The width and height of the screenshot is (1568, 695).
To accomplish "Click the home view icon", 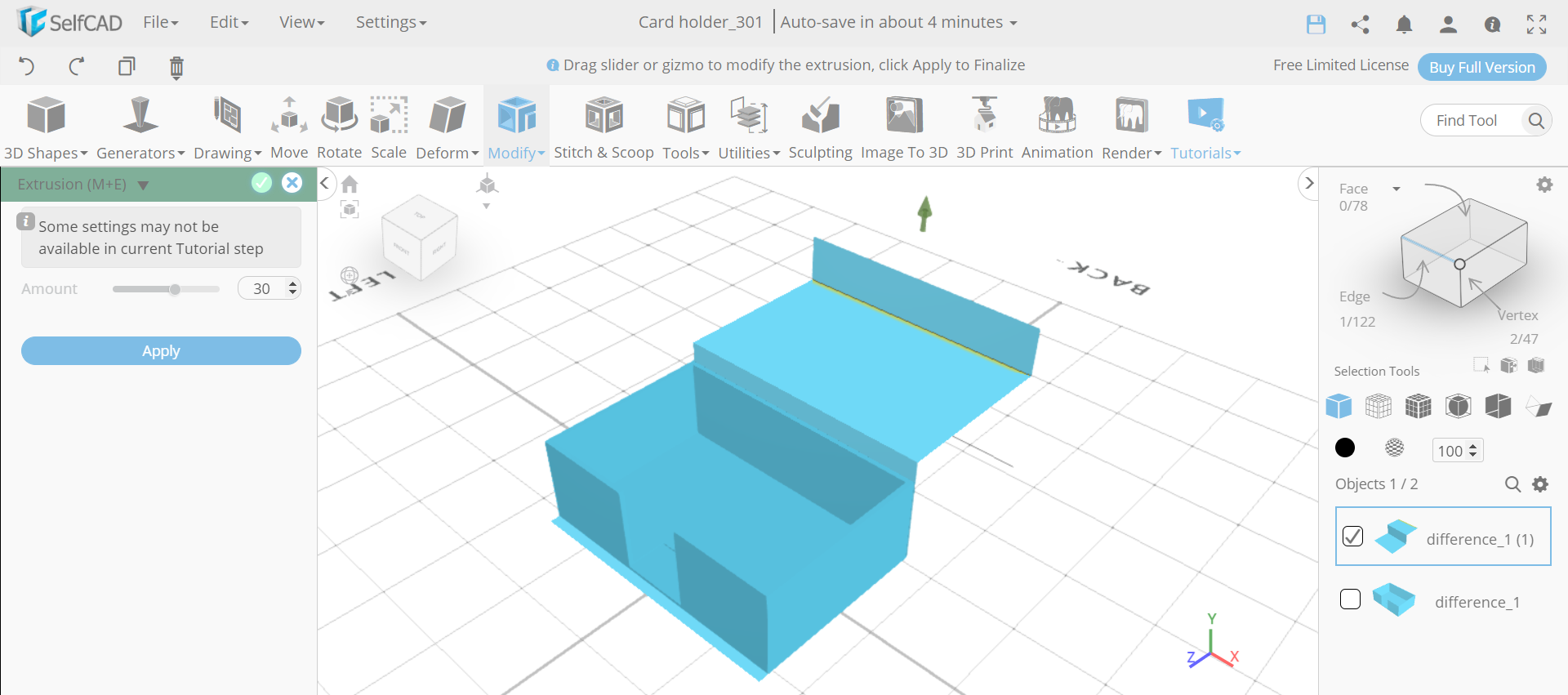I will coord(350,184).
